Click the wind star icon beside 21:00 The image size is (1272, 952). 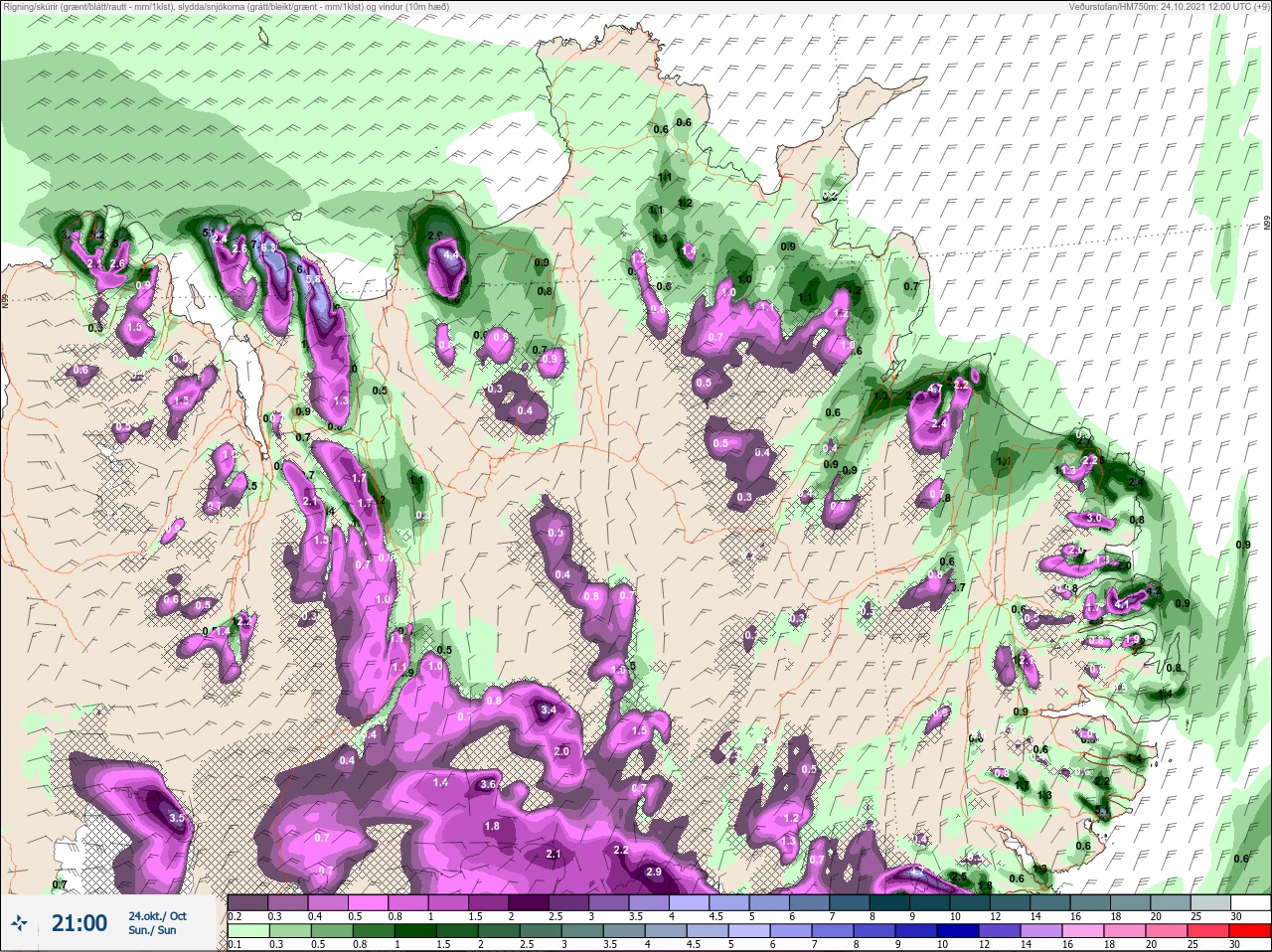pyautogui.click(x=20, y=923)
